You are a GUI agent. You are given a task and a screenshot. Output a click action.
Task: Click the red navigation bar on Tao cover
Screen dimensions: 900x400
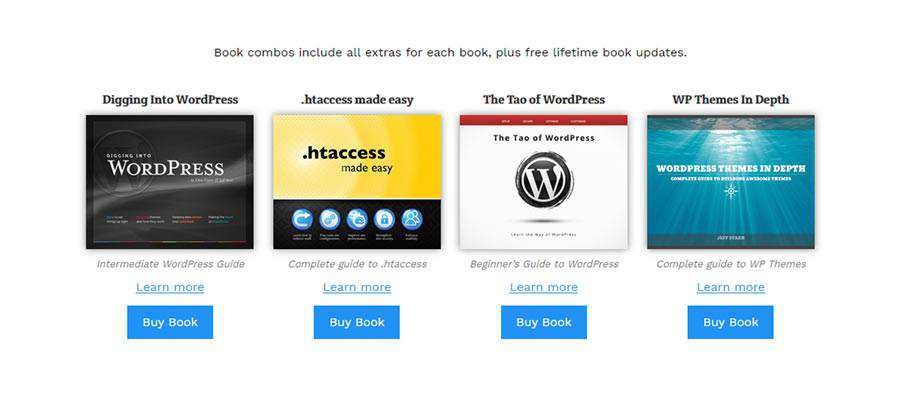coord(544,120)
